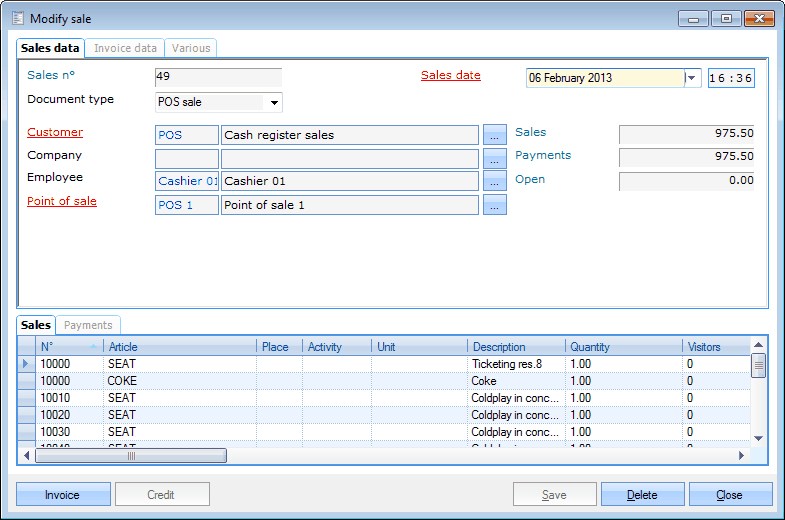This screenshot has width=785, height=520.
Task: Expand the Document type dropdown
Action: [274, 102]
